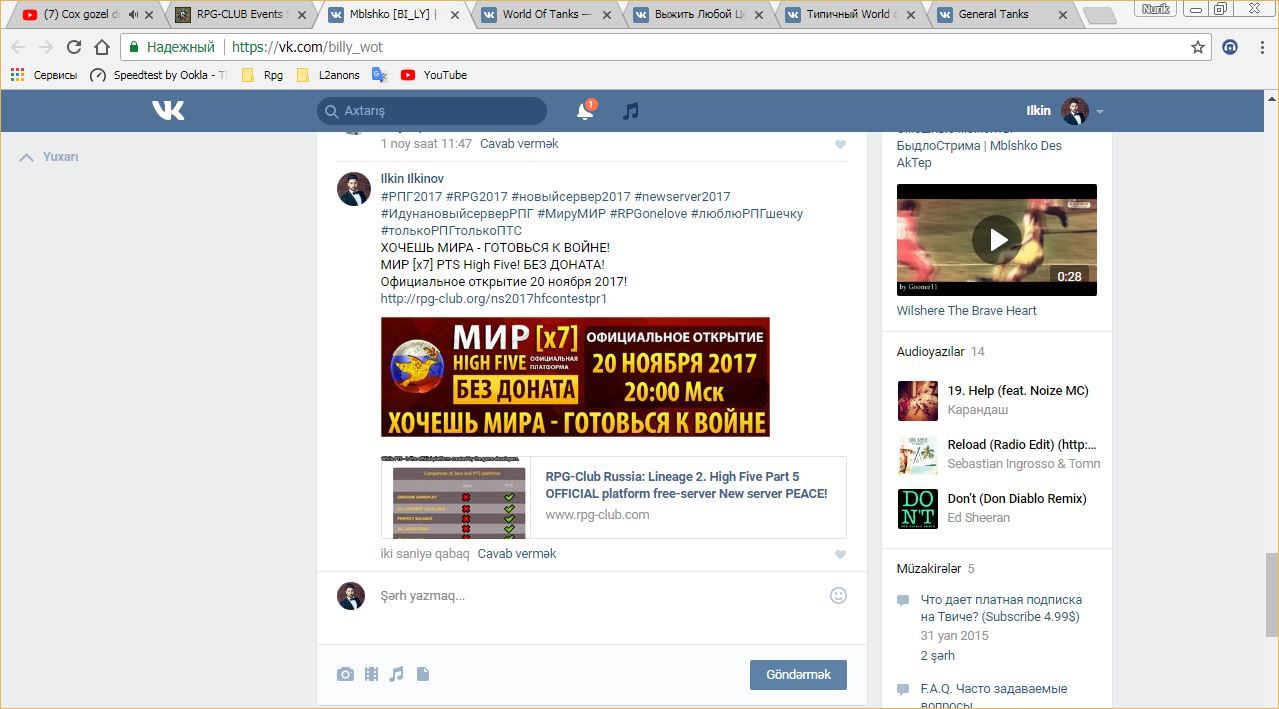Expand the Ilkin profile dropdown arrow
The height and width of the screenshot is (709, 1279).
click(x=1100, y=112)
